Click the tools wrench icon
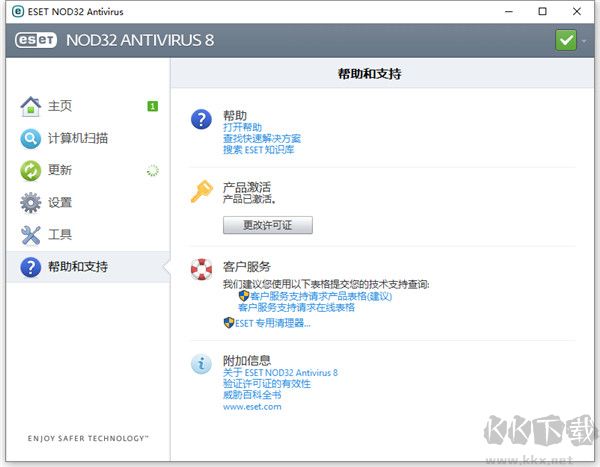The height and width of the screenshot is (467, 600). click(31, 235)
